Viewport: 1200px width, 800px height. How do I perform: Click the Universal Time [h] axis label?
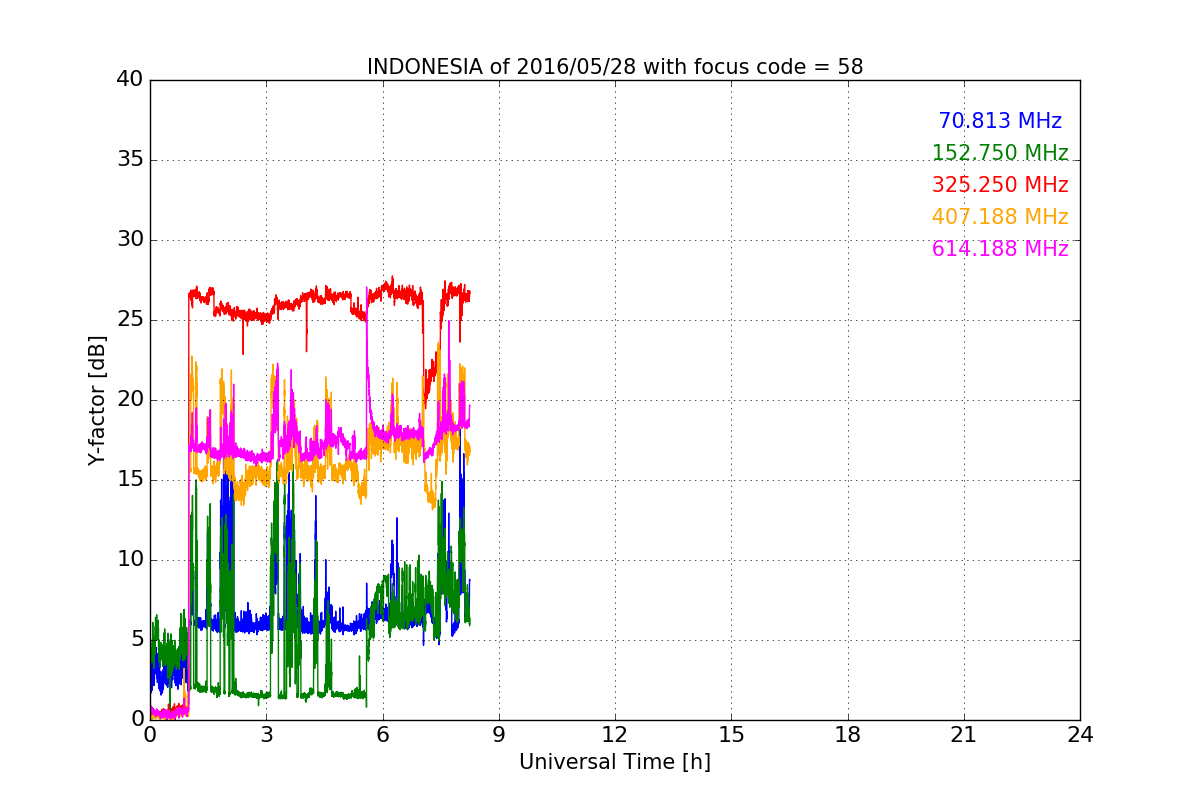pyautogui.click(x=615, y=762)
